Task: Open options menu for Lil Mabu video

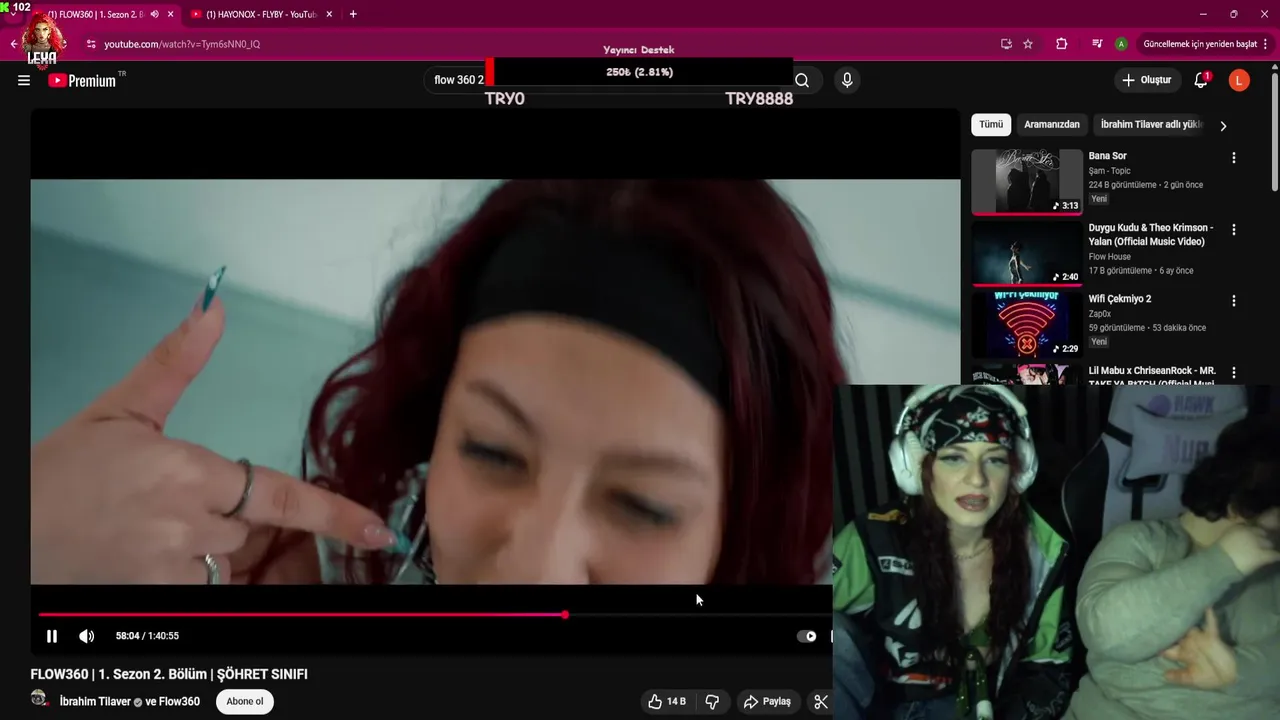Action: click(1233, 372)
